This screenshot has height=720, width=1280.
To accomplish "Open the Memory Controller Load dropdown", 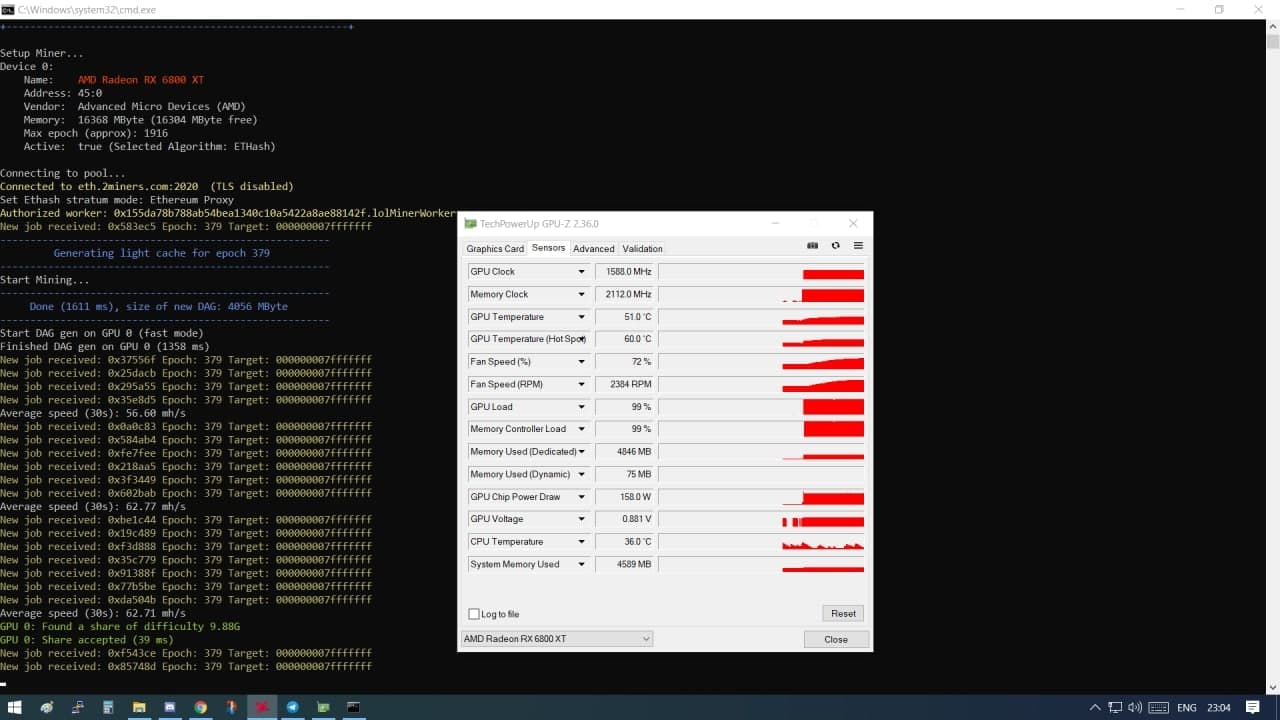I will pos(581,429).
